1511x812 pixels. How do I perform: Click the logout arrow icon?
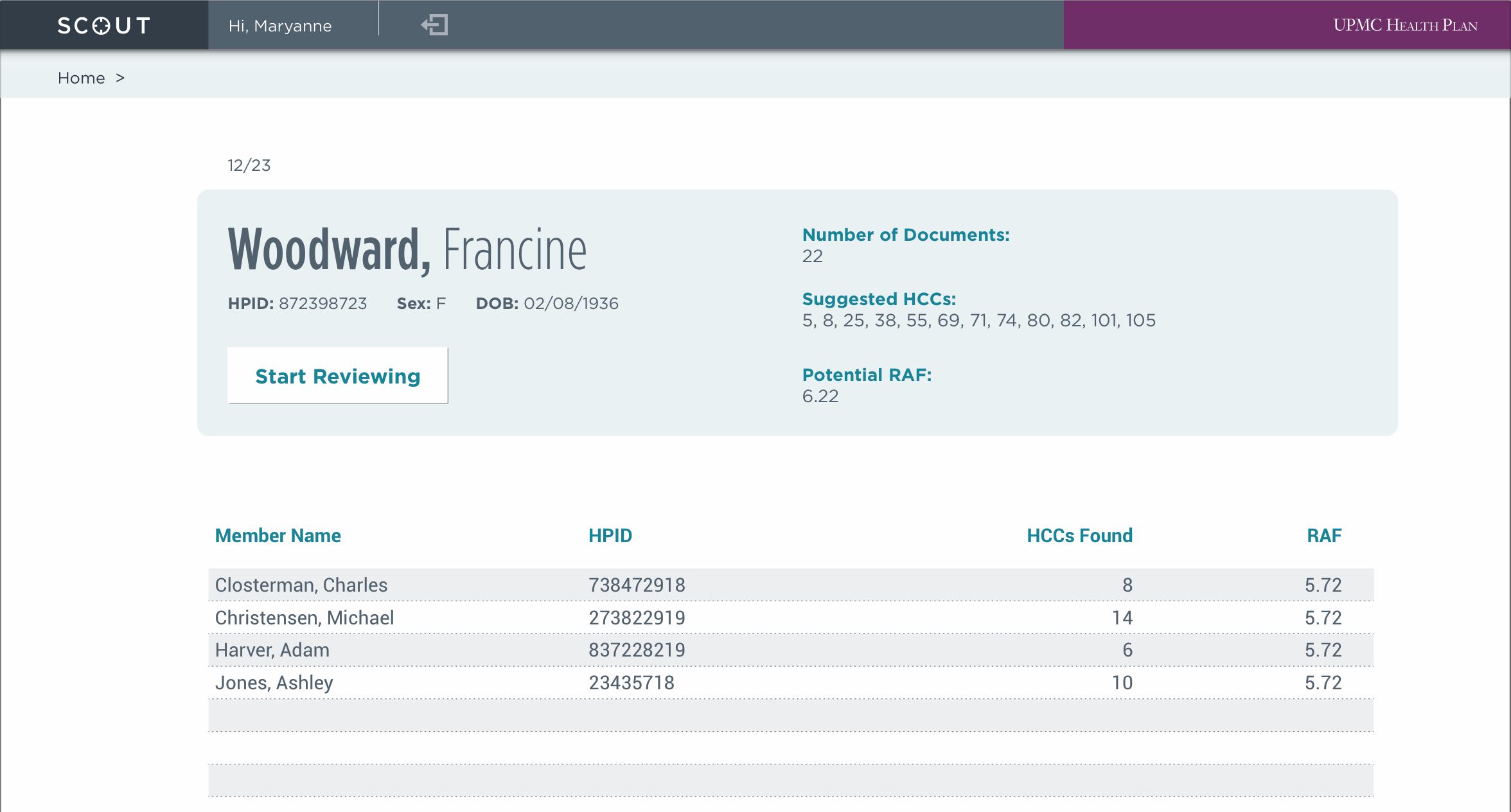click(434, 25)
